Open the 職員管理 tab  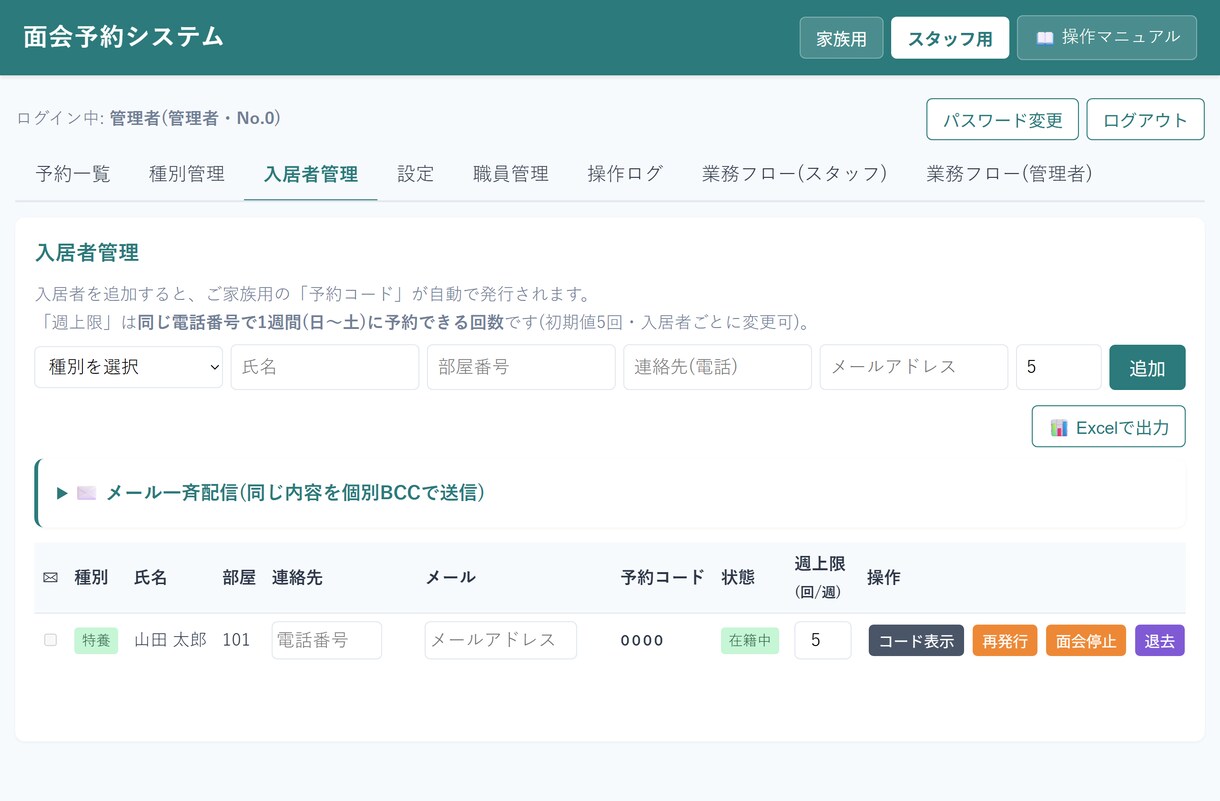point(511,174)
